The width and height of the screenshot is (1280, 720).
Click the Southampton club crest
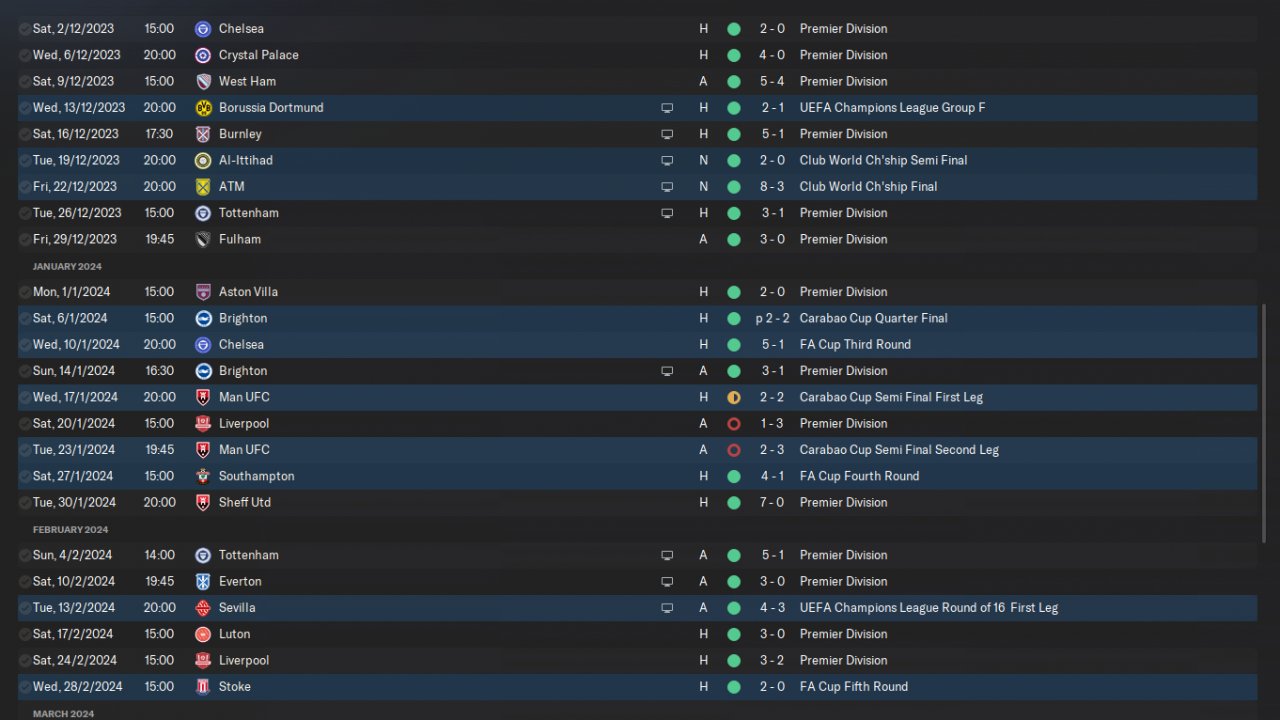click(203, 477)
